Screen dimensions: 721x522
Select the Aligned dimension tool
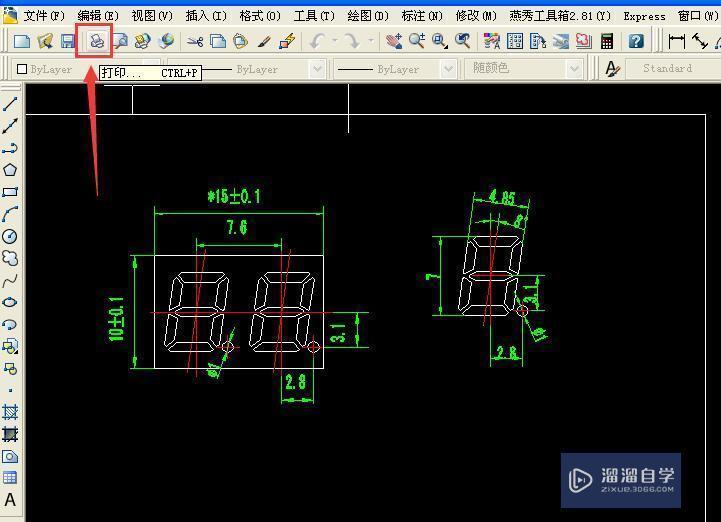coord(700,41)
